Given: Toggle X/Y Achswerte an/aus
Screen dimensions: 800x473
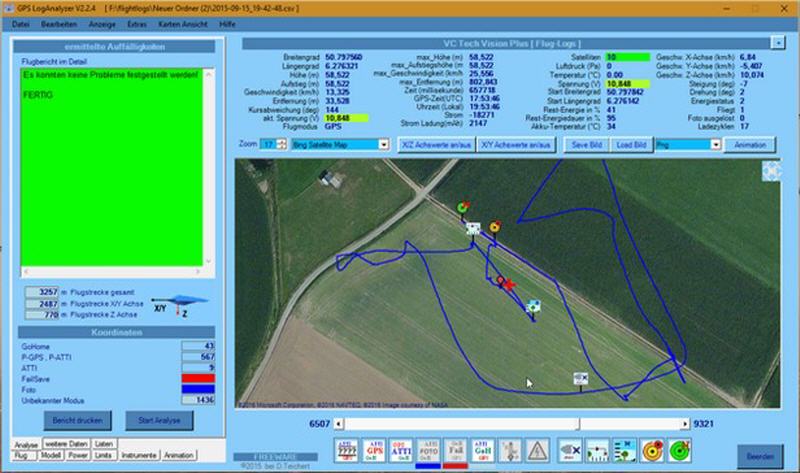Looking at the screenshot, I should click(516, 145).
